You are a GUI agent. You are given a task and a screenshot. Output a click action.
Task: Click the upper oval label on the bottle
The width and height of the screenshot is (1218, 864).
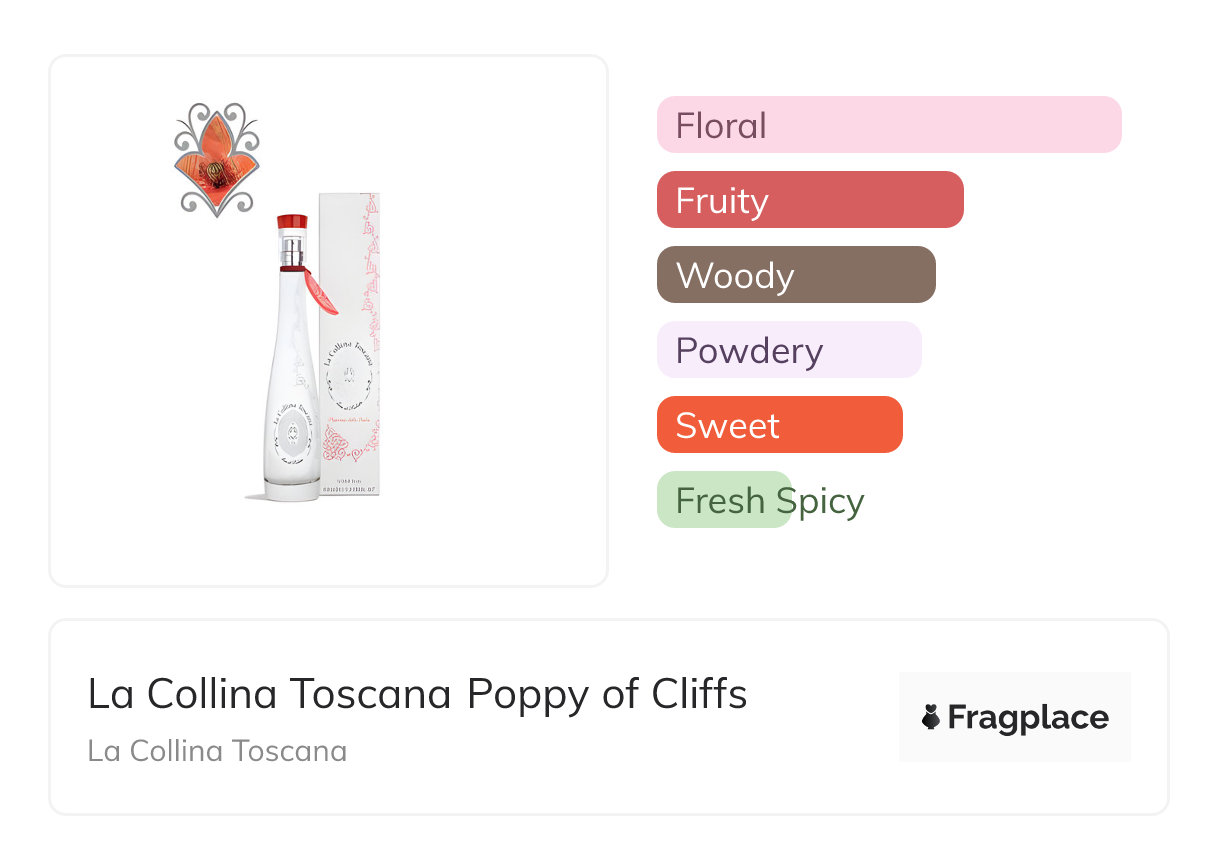(x=347, y=378)
